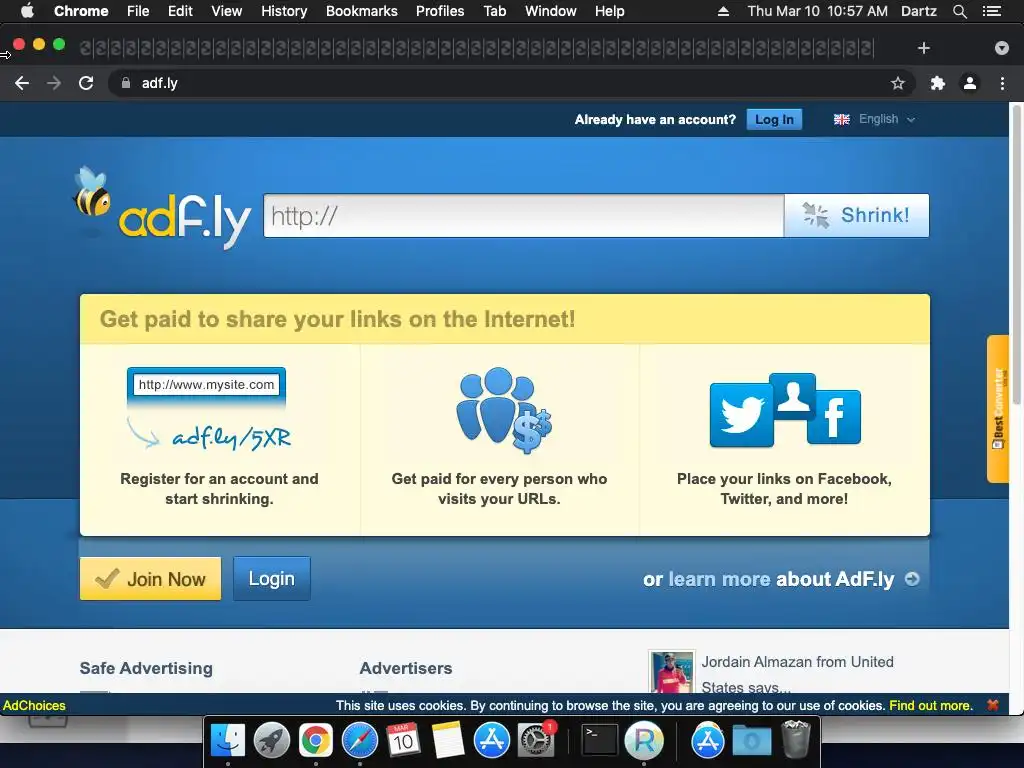Open the History menu

coord(284,11)
